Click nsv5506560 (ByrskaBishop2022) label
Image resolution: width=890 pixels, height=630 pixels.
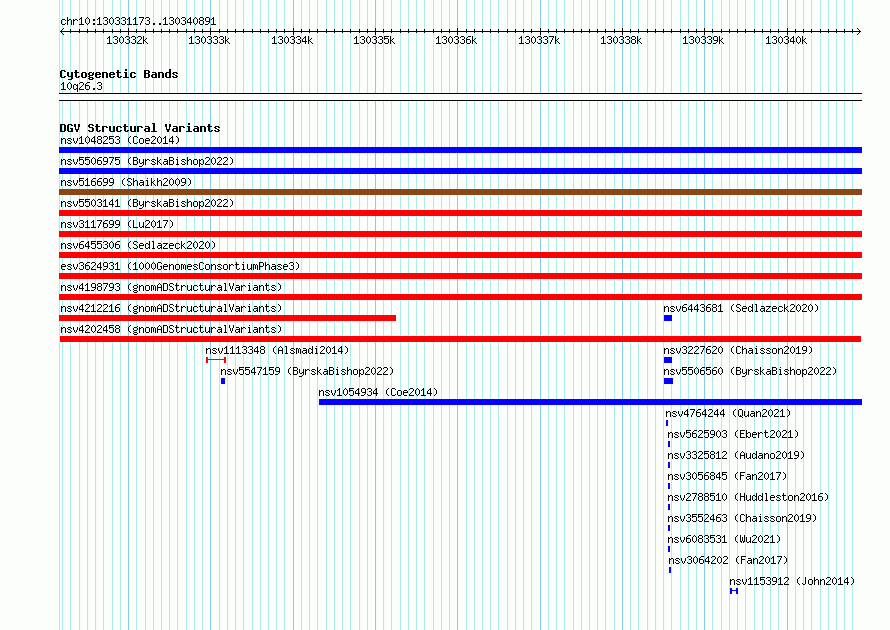(x=750, y=371)
